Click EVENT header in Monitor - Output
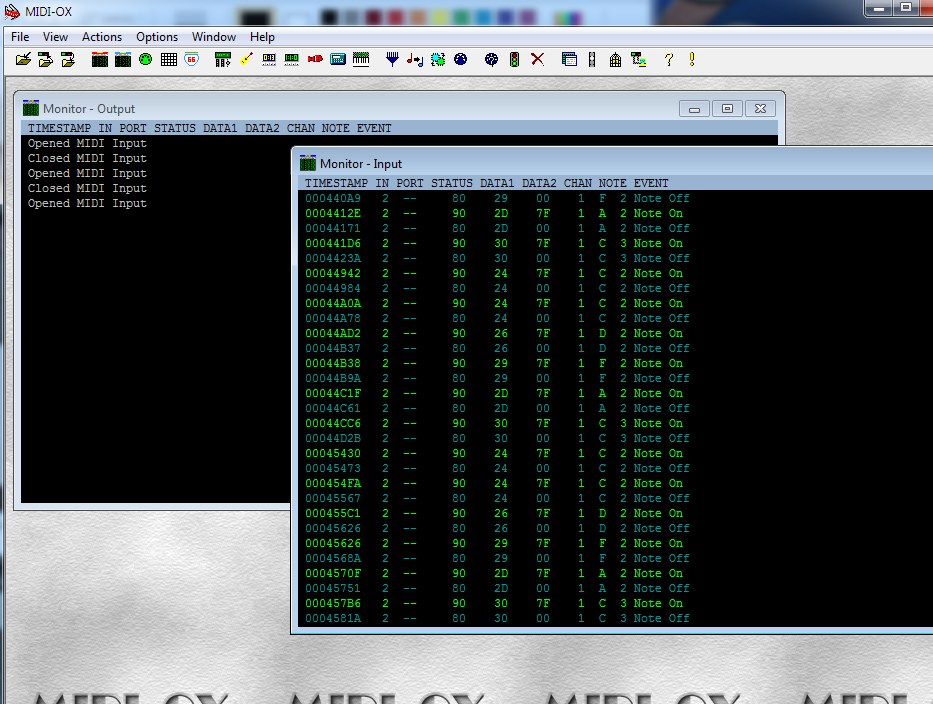The height and width of the screenshot is (704, 933). [374, 128]
